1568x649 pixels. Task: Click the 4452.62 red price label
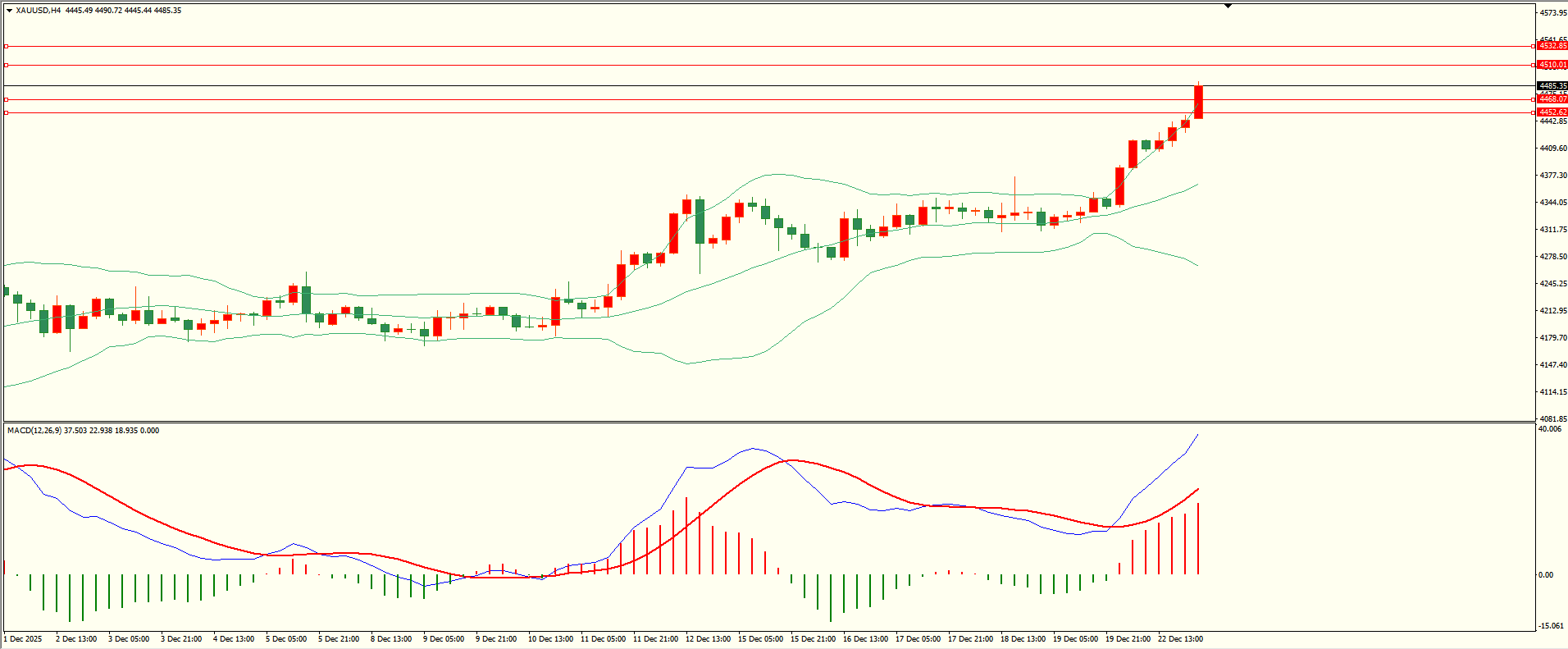tap(1552, 112)
